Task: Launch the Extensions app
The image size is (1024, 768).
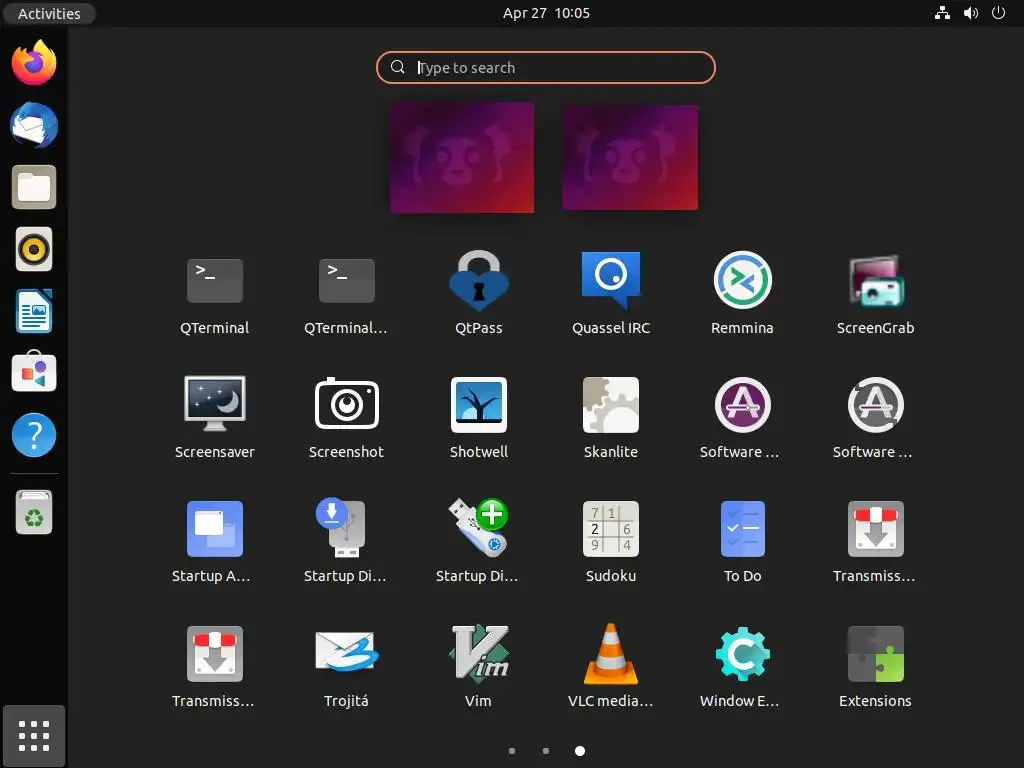Action: [x=875, y=654]
